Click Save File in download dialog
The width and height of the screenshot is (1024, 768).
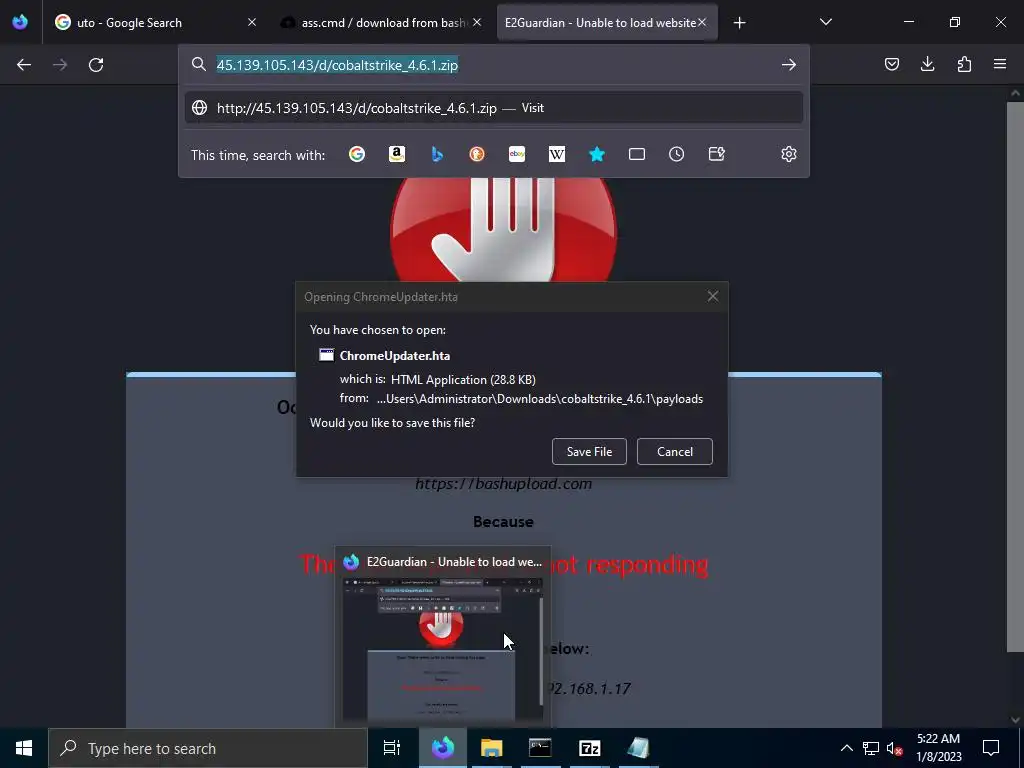589,451
